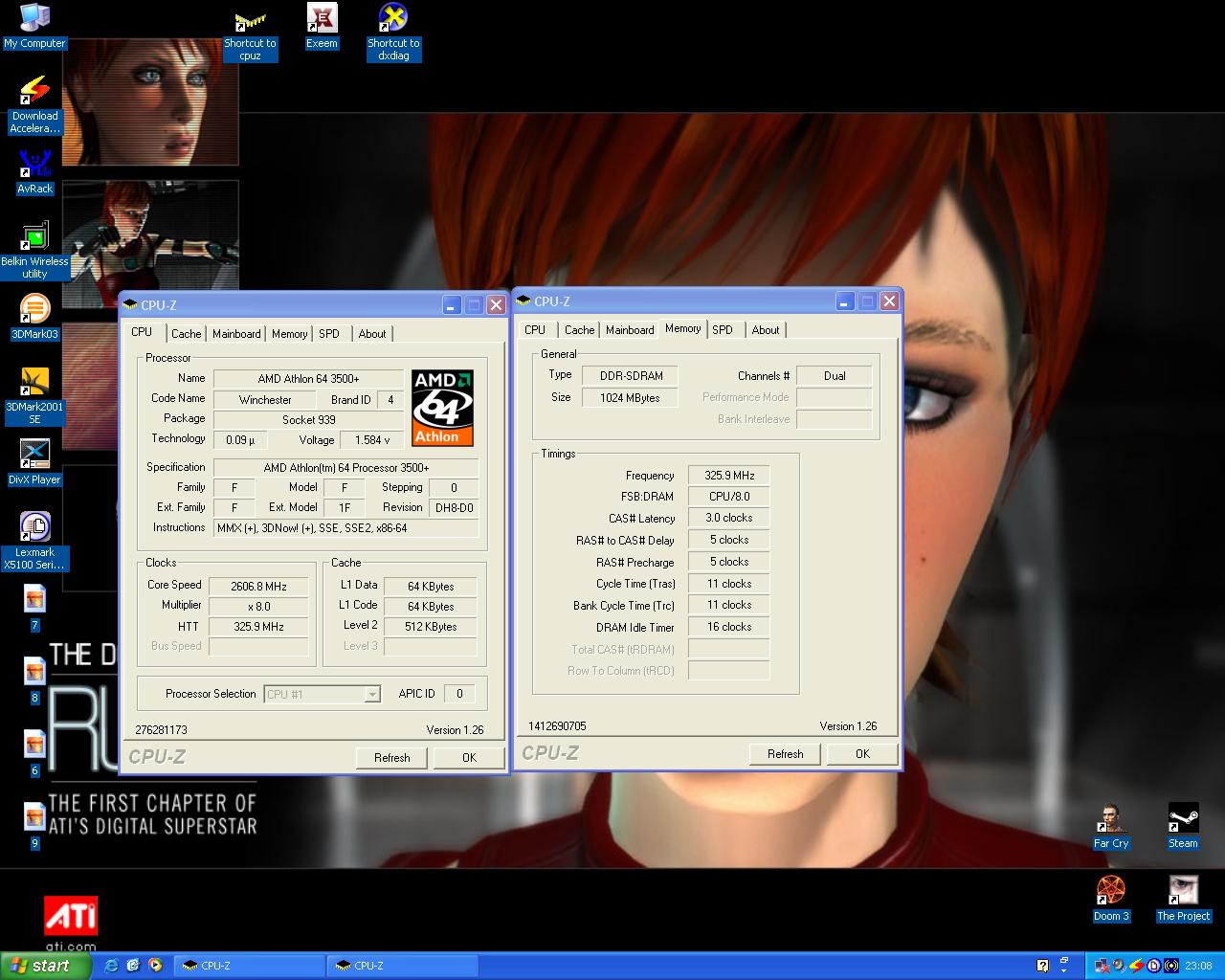Screen dimensions: 1225x980
Task: Select the desktop image file named 7
Action: click(x=34, y=609)
